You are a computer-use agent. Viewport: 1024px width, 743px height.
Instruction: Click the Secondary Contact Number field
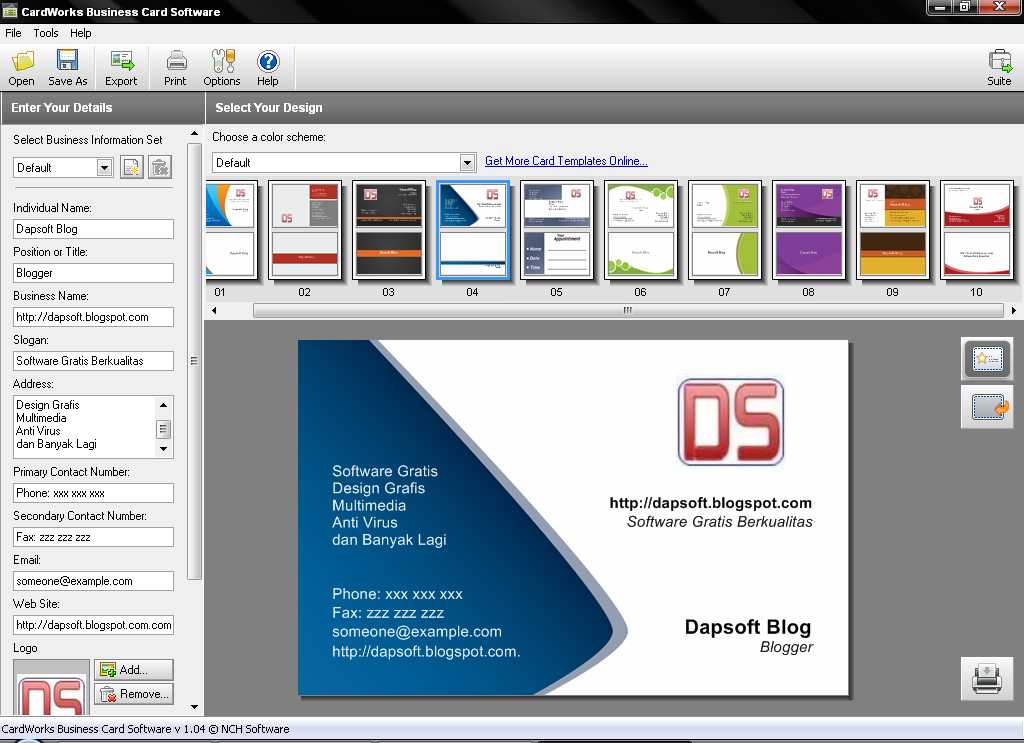point(93,537)
